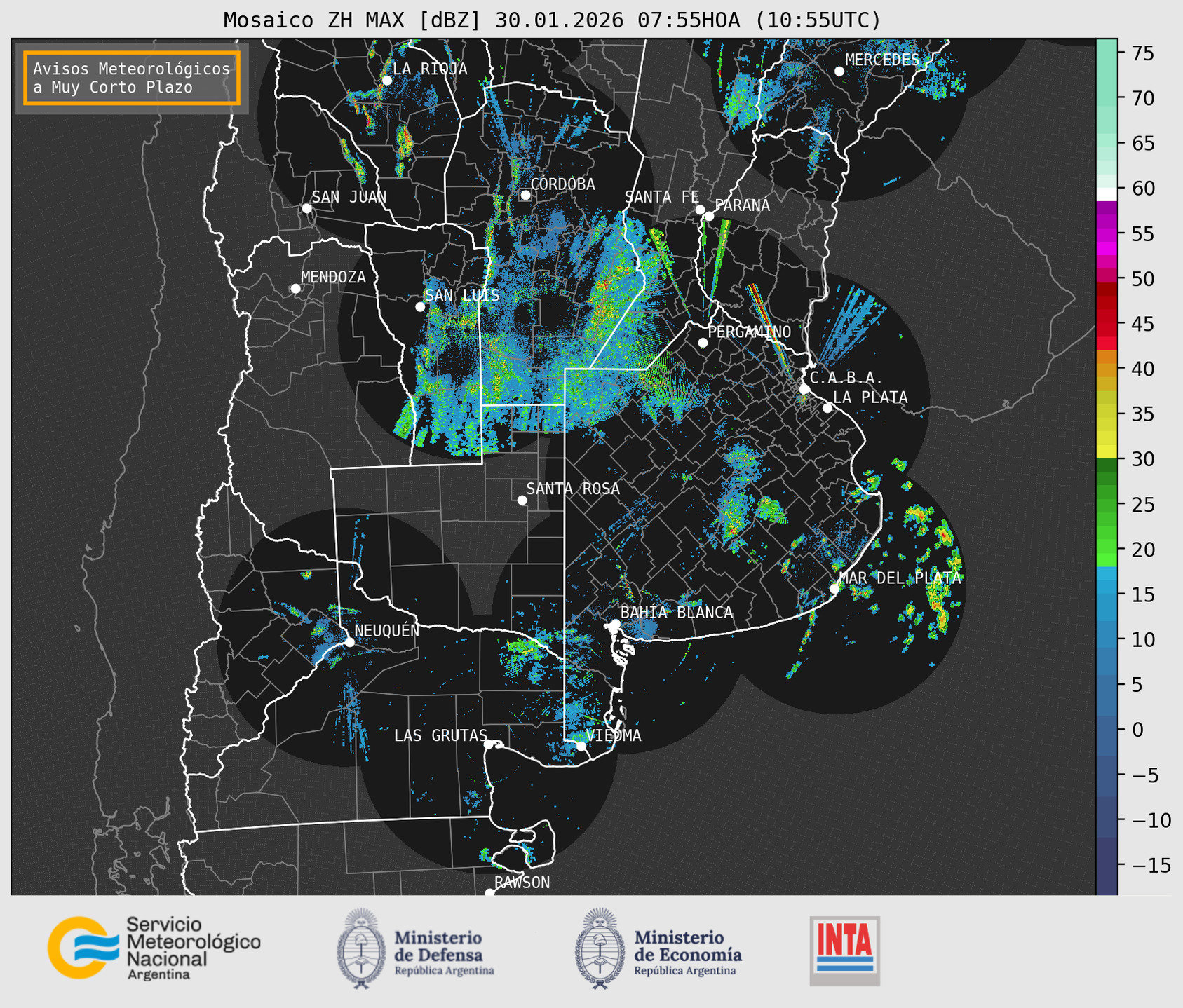The width and height of the screenshot is (1183, 1008).
Task: Click the white marker dot for Córdoba
Action: tap(525, 195)
